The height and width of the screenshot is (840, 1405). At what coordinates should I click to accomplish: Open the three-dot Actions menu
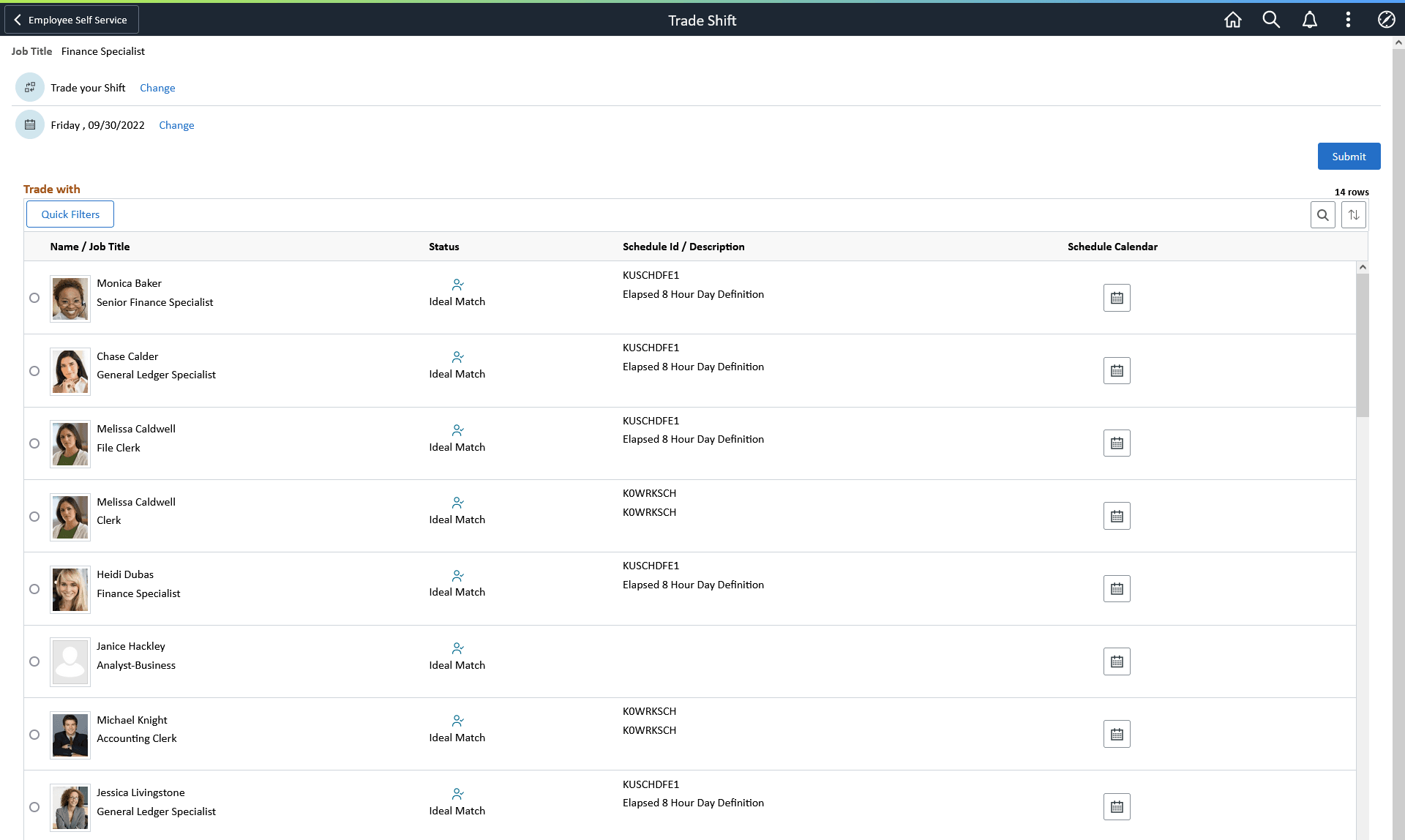click(x=1348, y=20)
